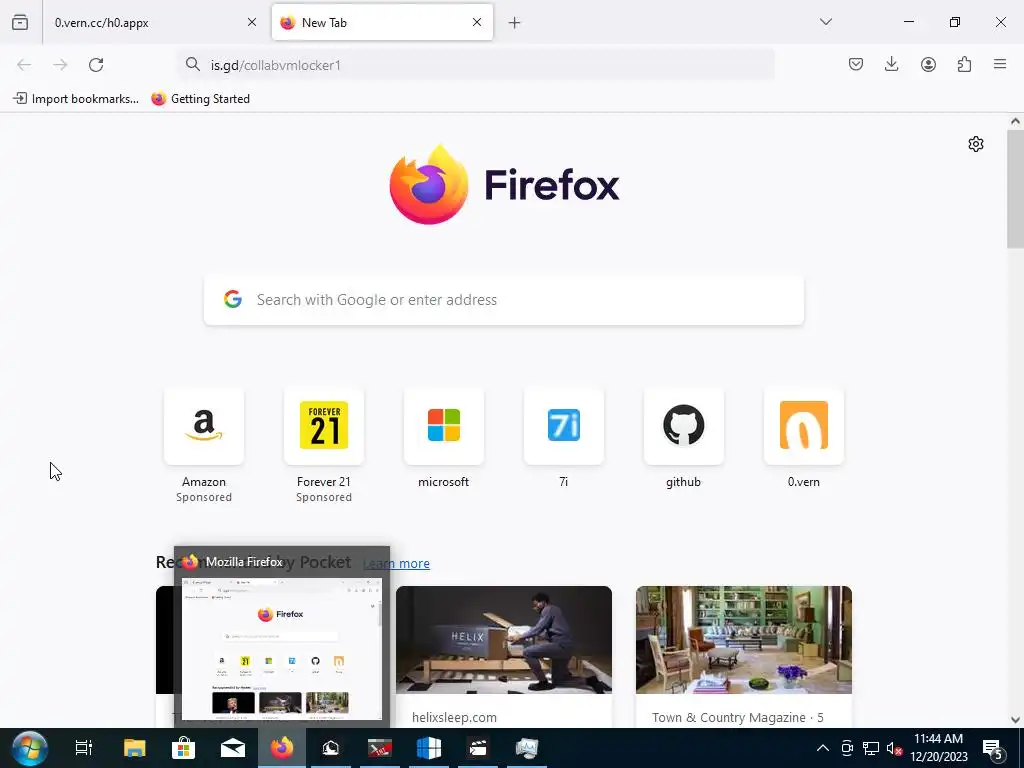Click the taskbar icon with four blue panes
The image size is (1024, 768).
429,748
